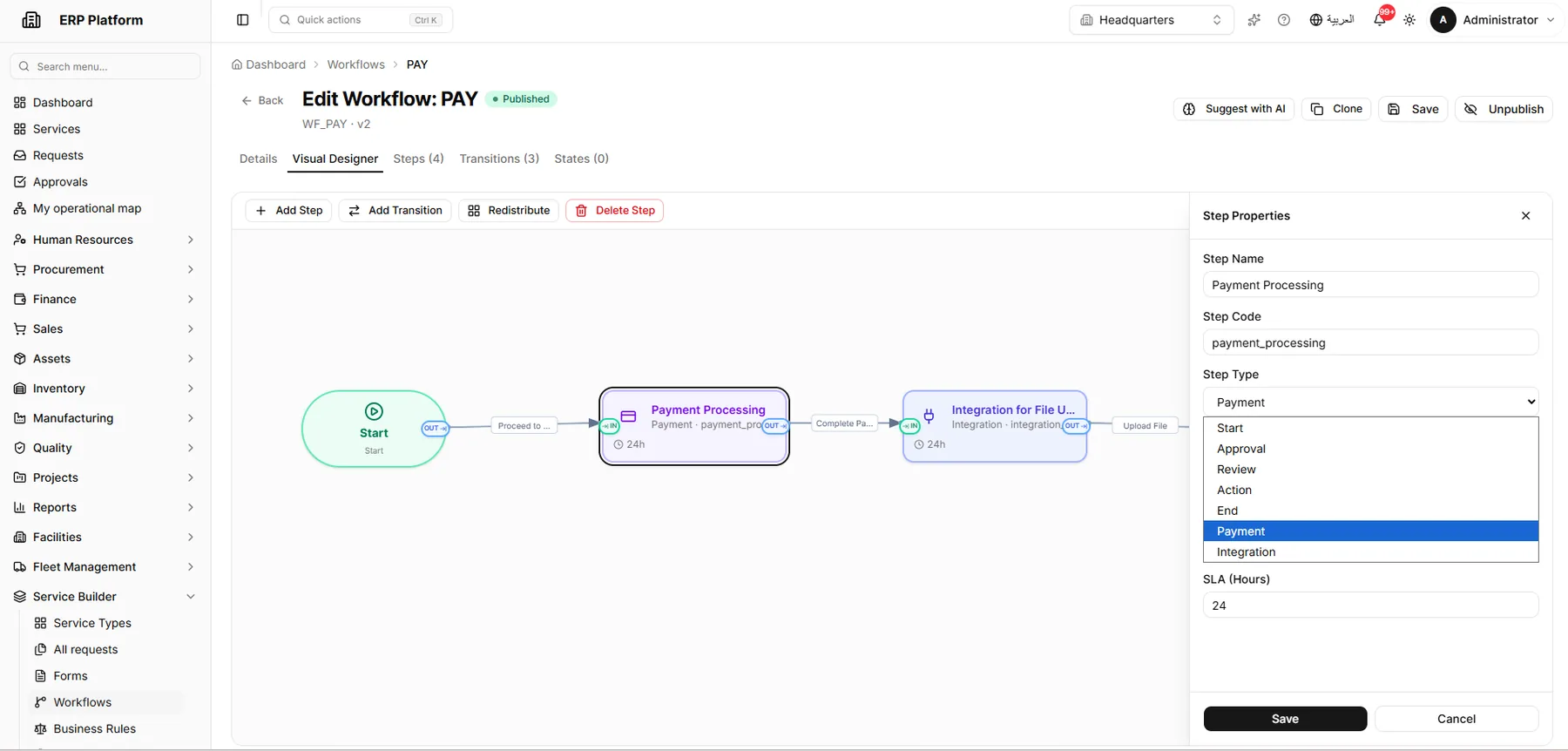Click the Step Name input field
This screenshot has height=751, width=1568.
[x=1370, y=285]
